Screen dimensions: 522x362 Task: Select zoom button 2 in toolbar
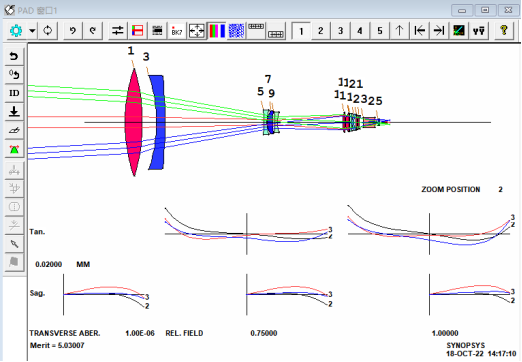(321, 31)
